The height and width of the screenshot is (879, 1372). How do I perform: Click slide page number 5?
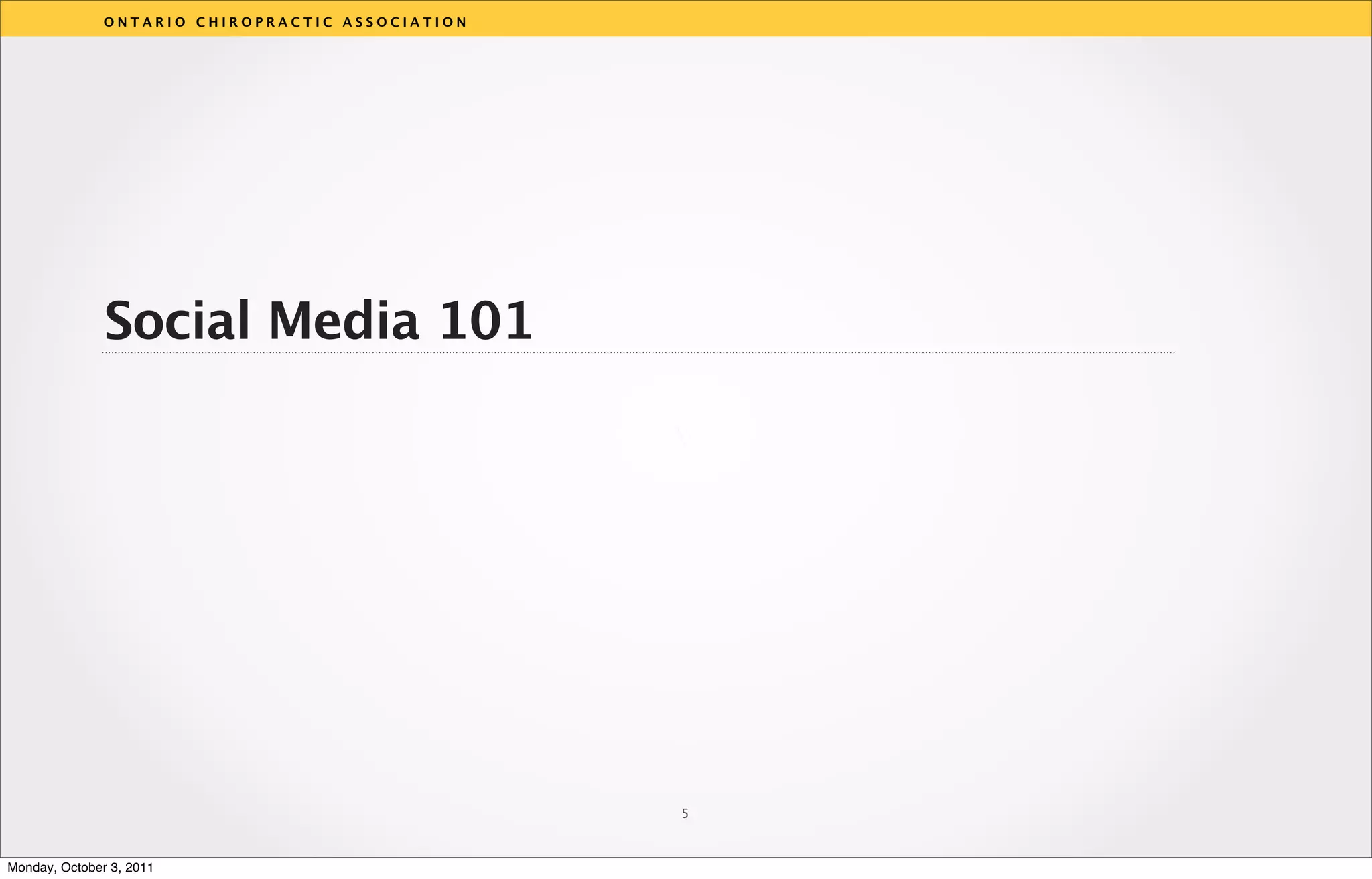[x=685, y=814]
